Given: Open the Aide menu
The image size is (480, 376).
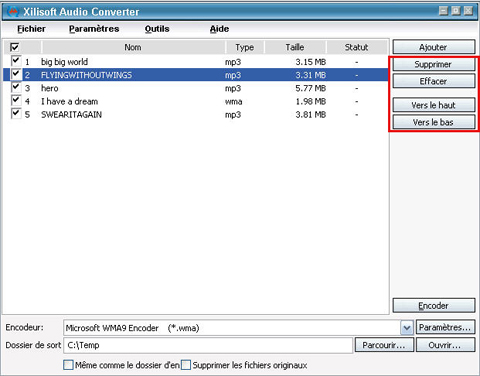Looking at the screenshot, I should 219,29.
